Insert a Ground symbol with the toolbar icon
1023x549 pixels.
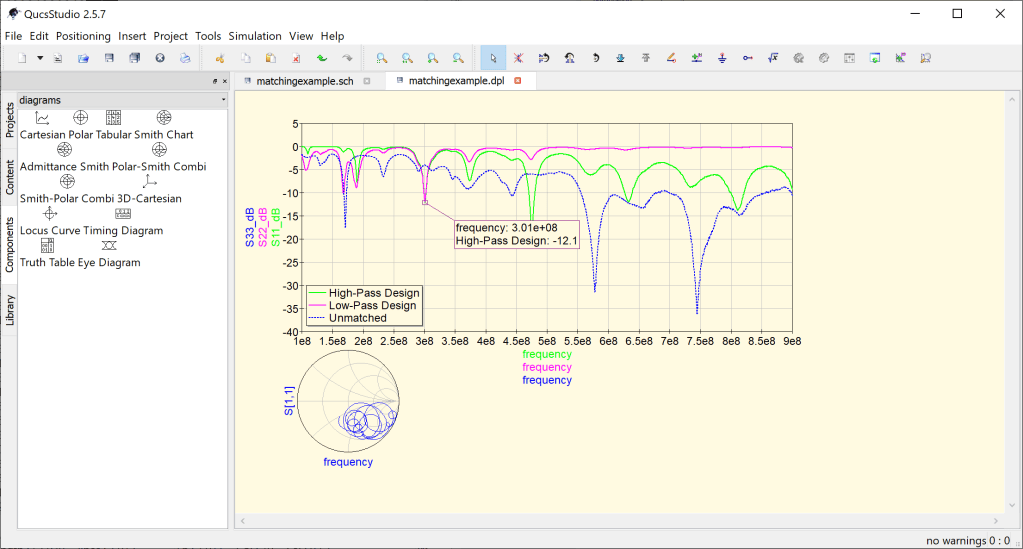click(x=722, y=58)
